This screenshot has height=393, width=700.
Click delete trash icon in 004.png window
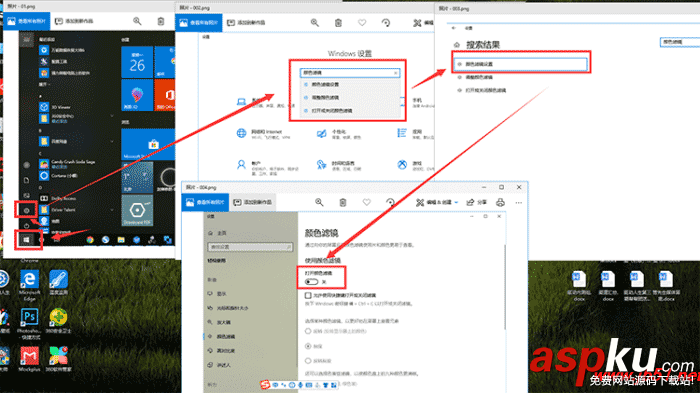pyautogui.click(x=343, y=202)
